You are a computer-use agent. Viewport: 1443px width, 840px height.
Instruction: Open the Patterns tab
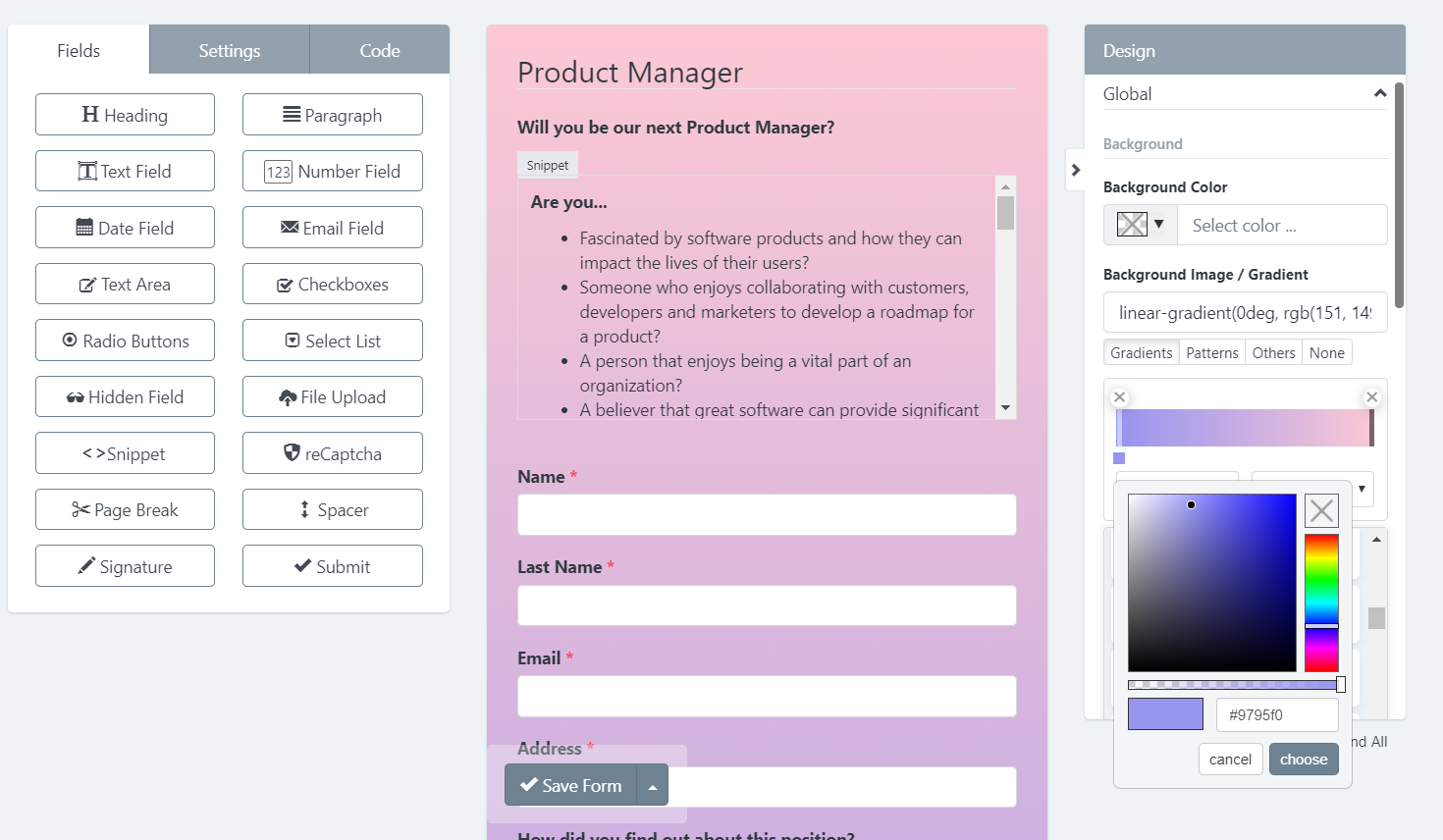[x=1211, y=353]
